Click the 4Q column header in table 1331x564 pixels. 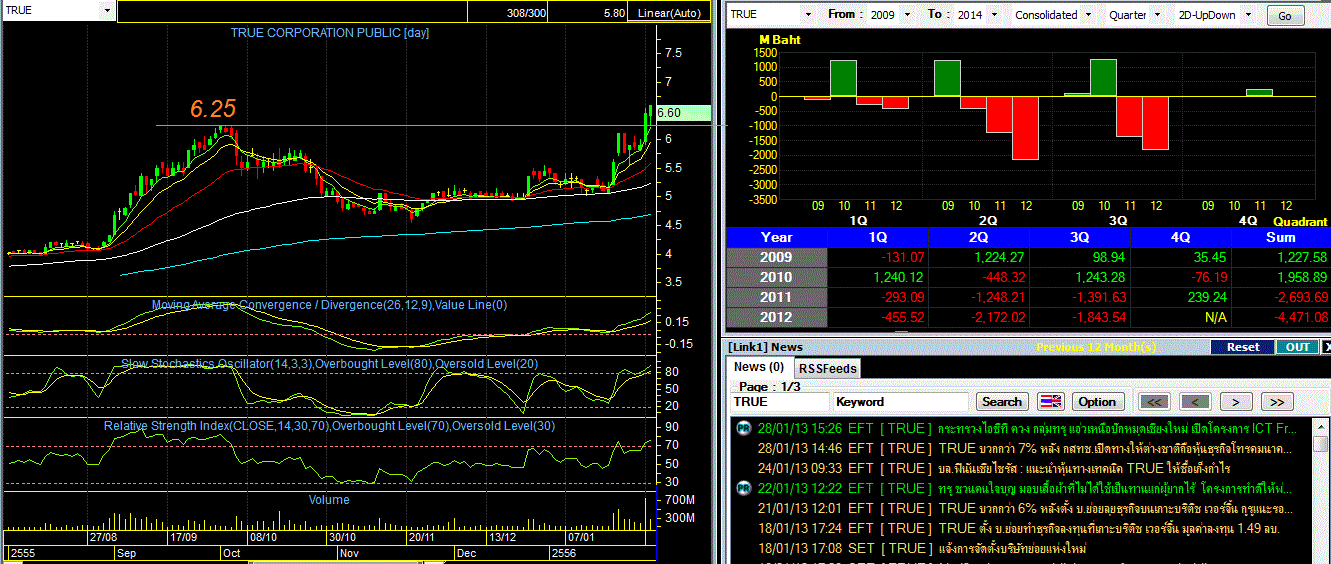tap(1181, 237)
